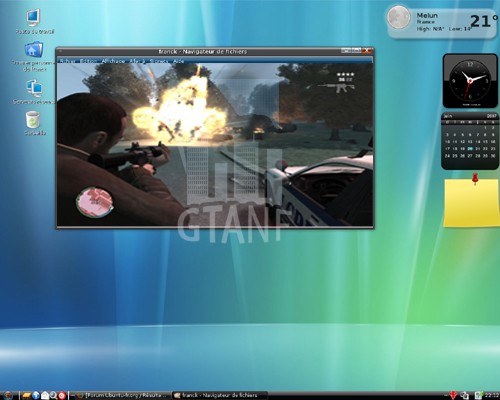
Task: Click the red pushpin on sticky note
Action: point(475,179)
